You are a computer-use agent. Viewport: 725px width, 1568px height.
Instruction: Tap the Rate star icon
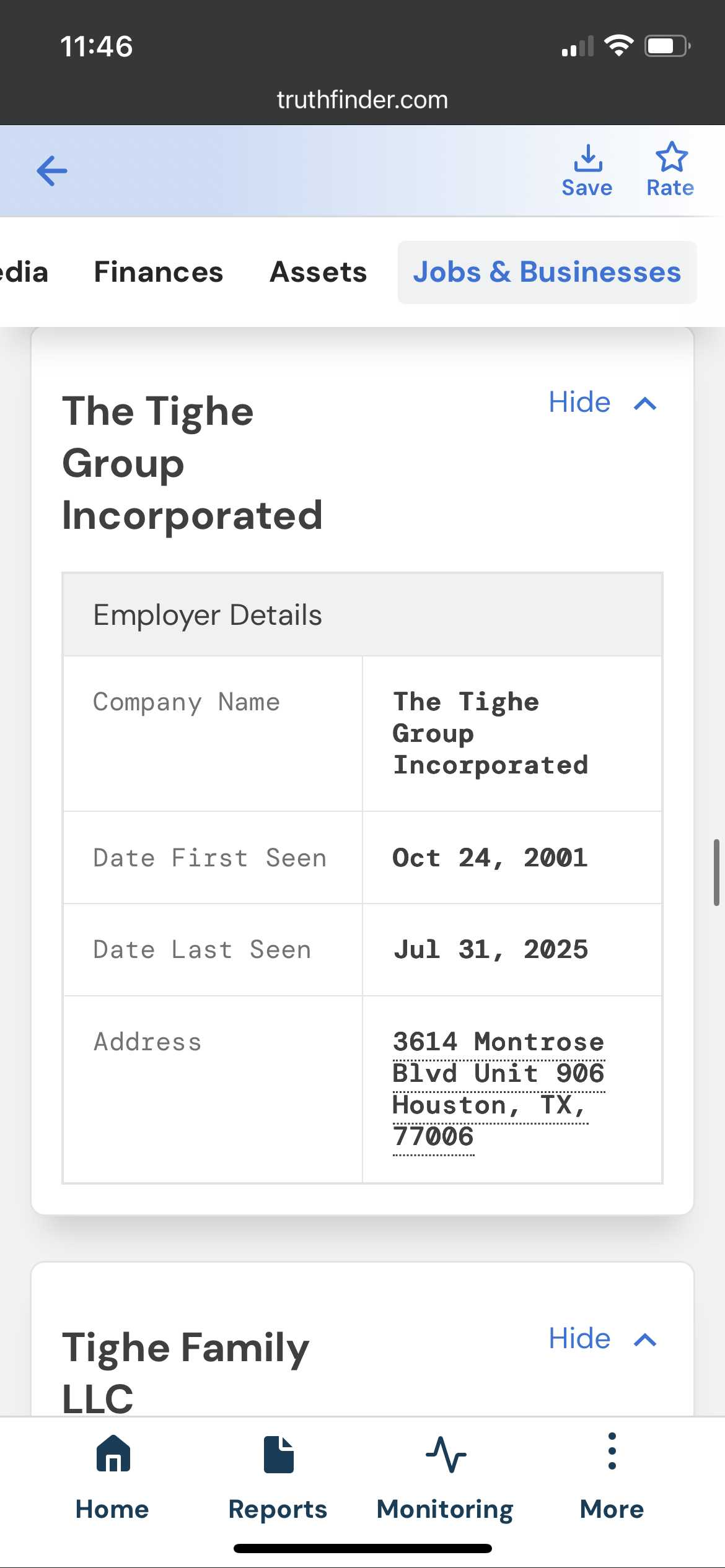tap(671, 157)
